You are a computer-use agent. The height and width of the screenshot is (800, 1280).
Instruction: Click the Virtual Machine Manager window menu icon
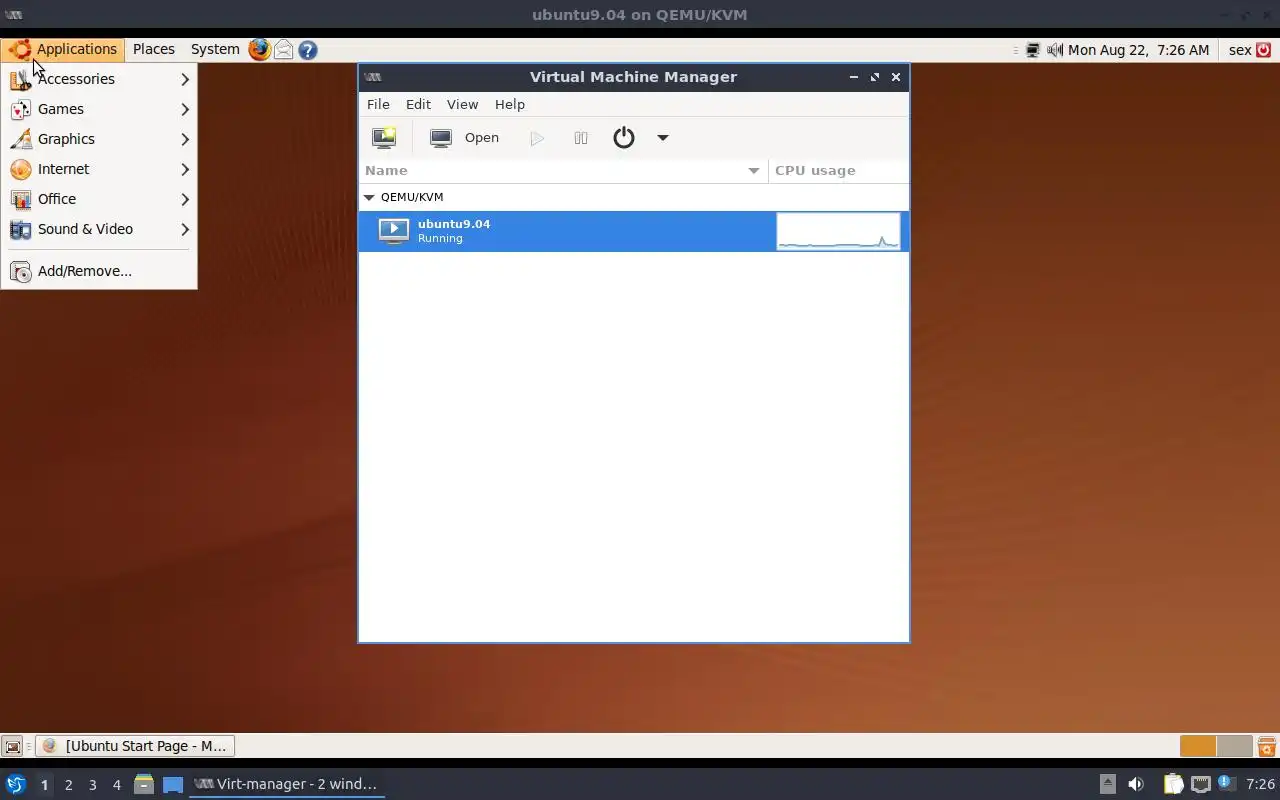[x=372, y=77]
